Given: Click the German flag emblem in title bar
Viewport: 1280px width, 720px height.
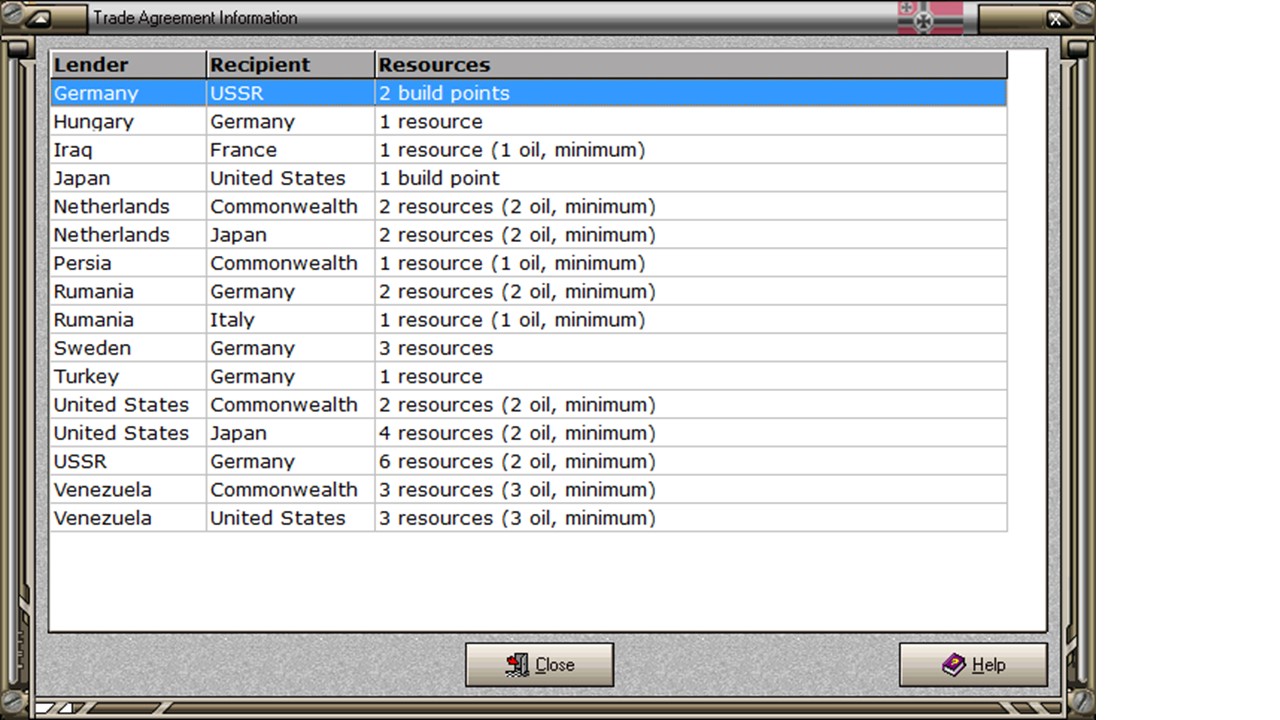Looking at the screenshot, I should (x=930, y=17).
